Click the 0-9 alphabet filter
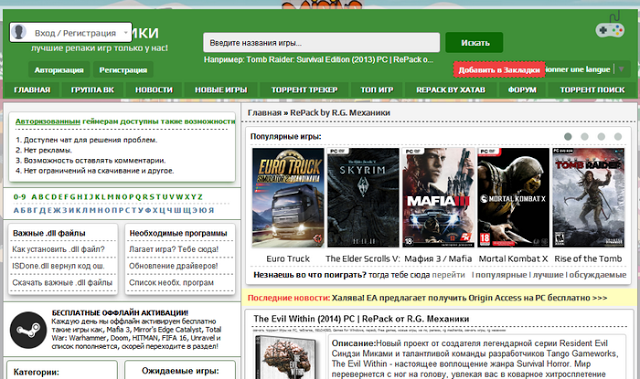The height and width of the screenshot is (379, 640). coord(20,197)
